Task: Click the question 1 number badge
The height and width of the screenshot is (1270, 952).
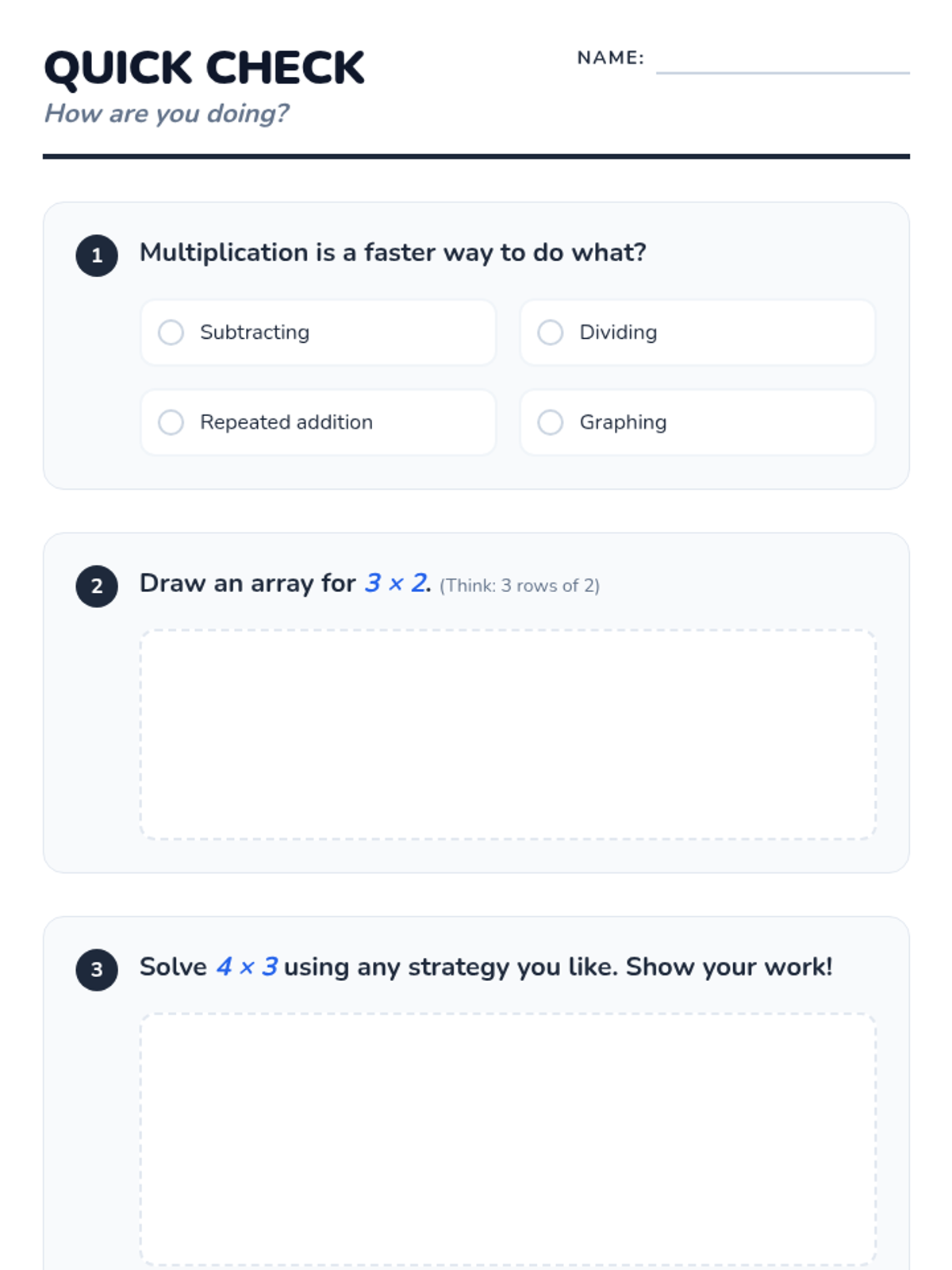Action: (x=97, y=256)
